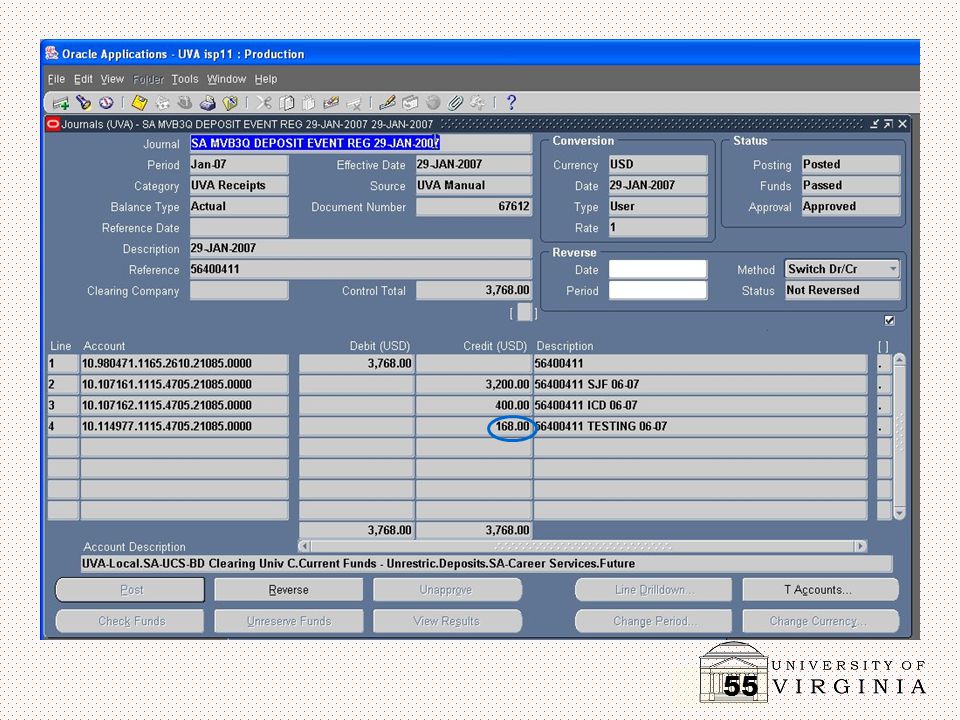Image resolution: width=960 pixels, height=720 pixels.
Task: Click the New record toolbar icon
Action: pos(61,103)
